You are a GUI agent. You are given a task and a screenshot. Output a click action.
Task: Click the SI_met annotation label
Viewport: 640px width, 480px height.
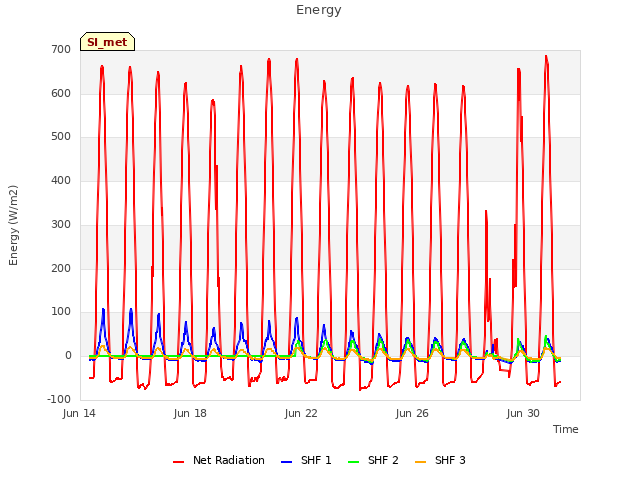(107, 42)
